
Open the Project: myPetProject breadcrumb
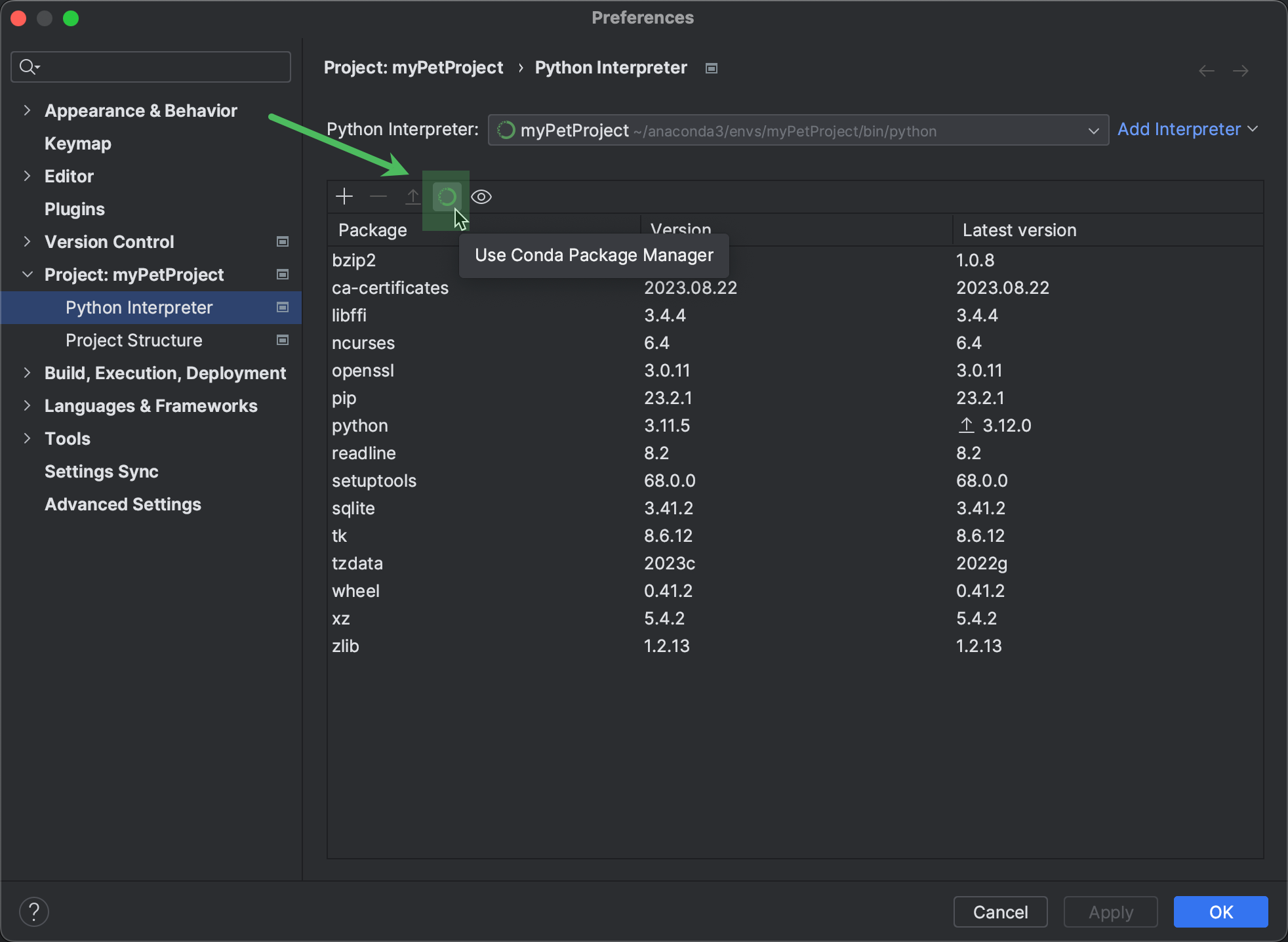pos(414,68)
